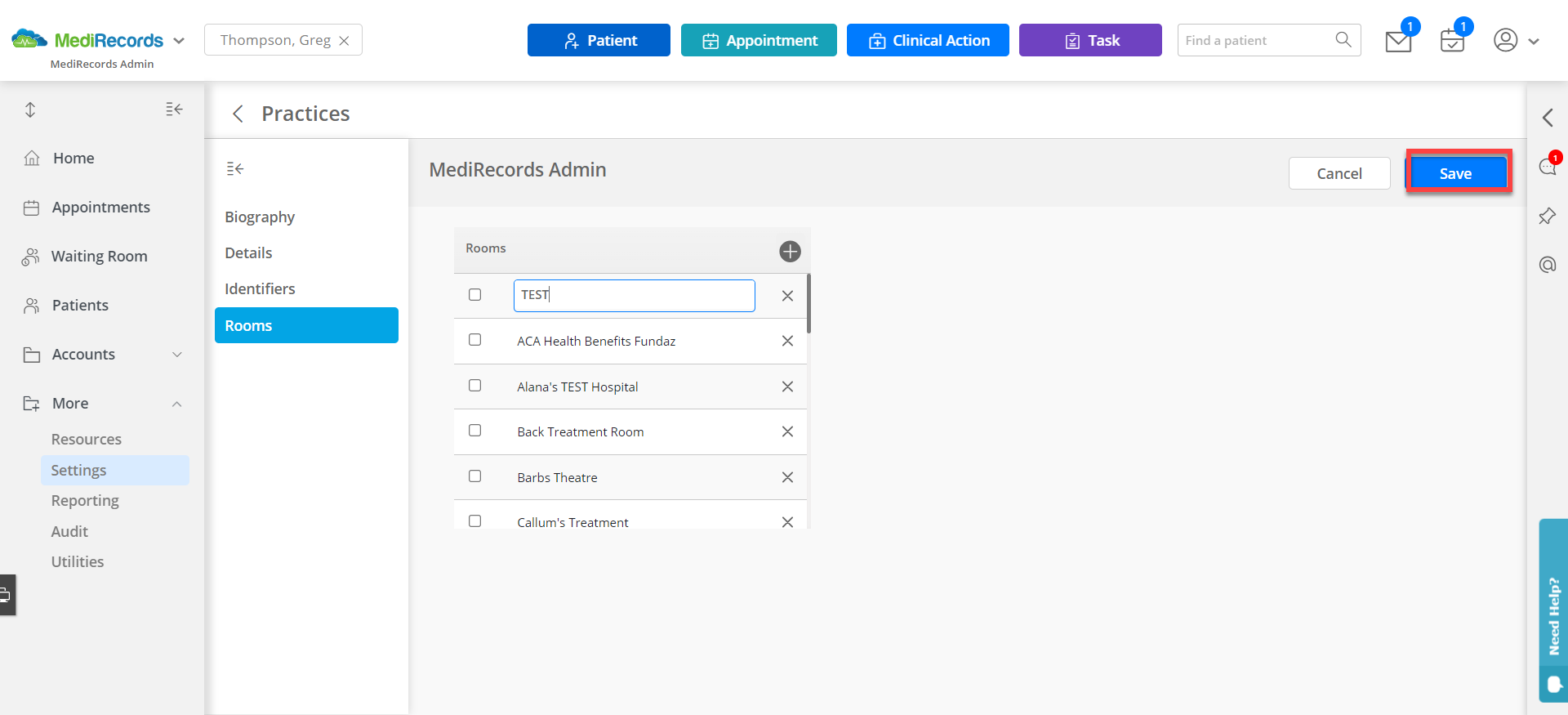1568x715 pixels.
Task: Click the blue Patient button
Action: [599, 40]
